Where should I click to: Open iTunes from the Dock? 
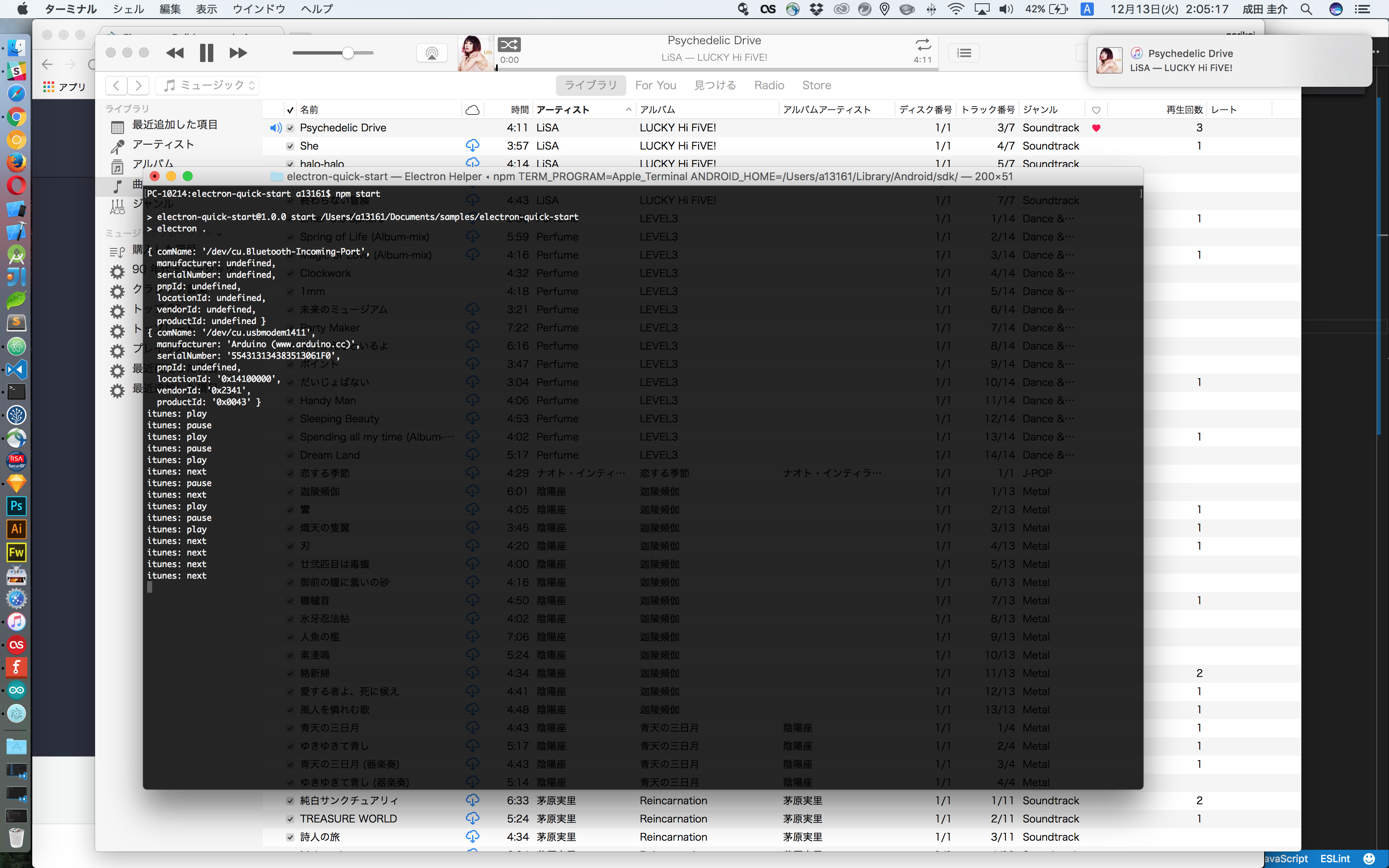tap(16, 622)
